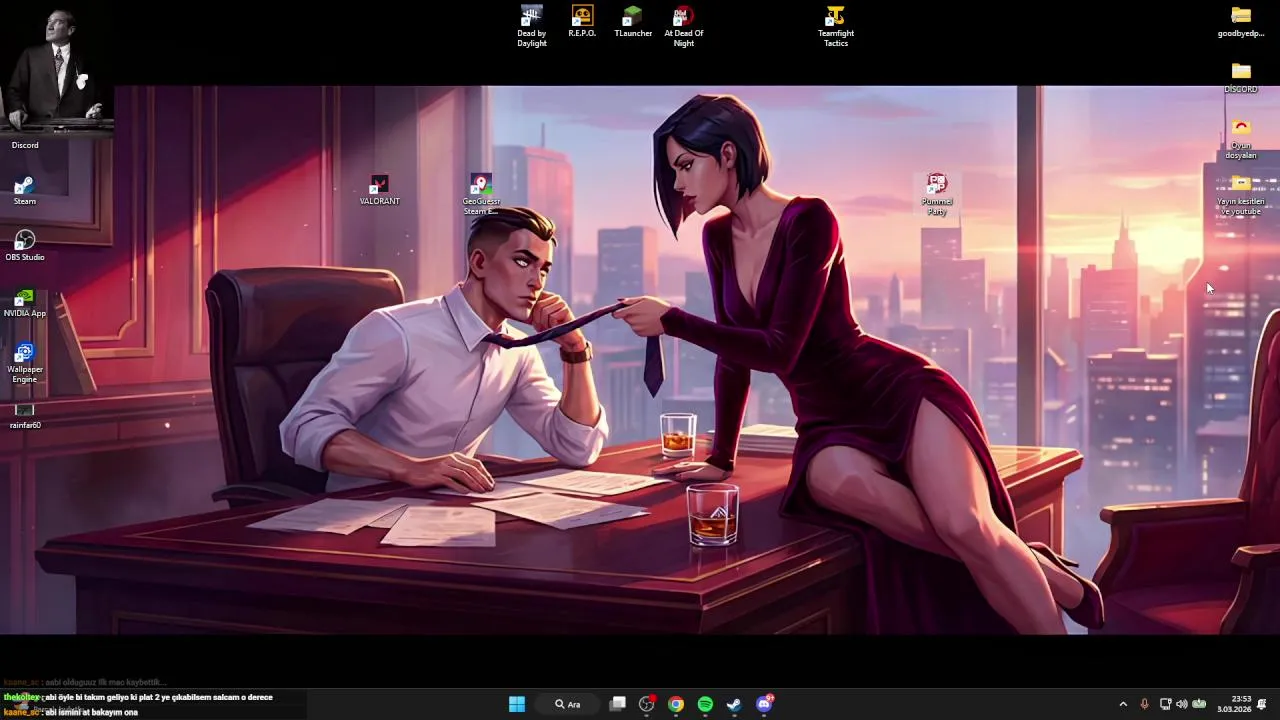Select the Steam desktop shortcut
1280x720 pixels.
25,190
